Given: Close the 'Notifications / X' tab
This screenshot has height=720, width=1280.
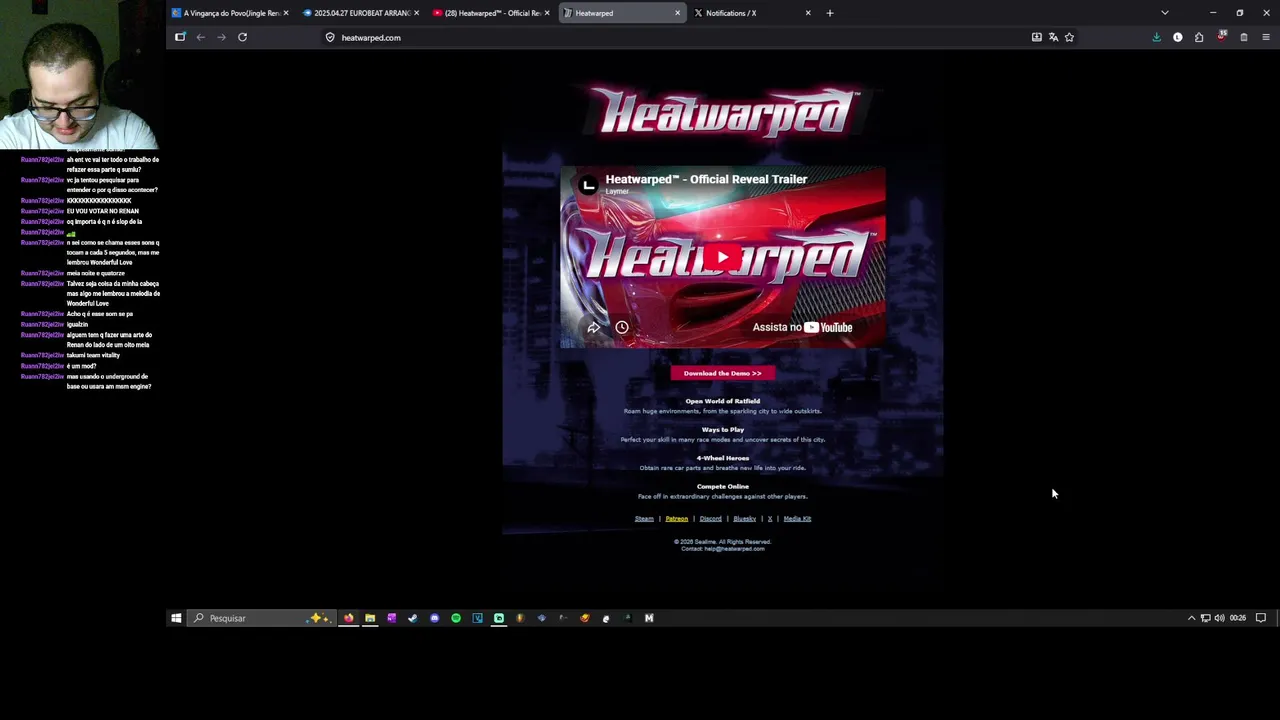Looking at the screenshot, I should [808, 13].
